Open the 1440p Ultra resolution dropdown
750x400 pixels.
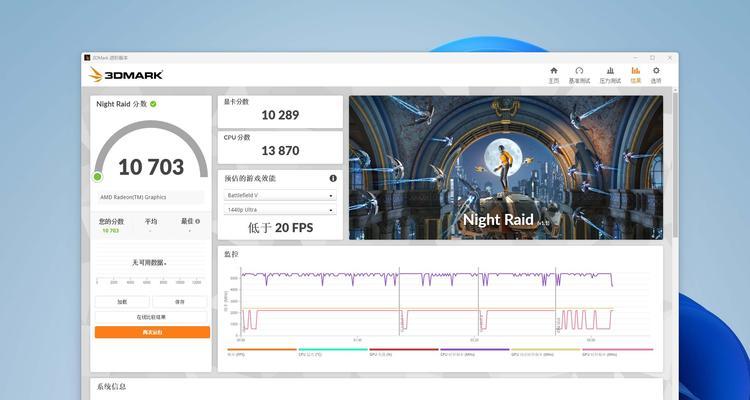coord(280,210)
